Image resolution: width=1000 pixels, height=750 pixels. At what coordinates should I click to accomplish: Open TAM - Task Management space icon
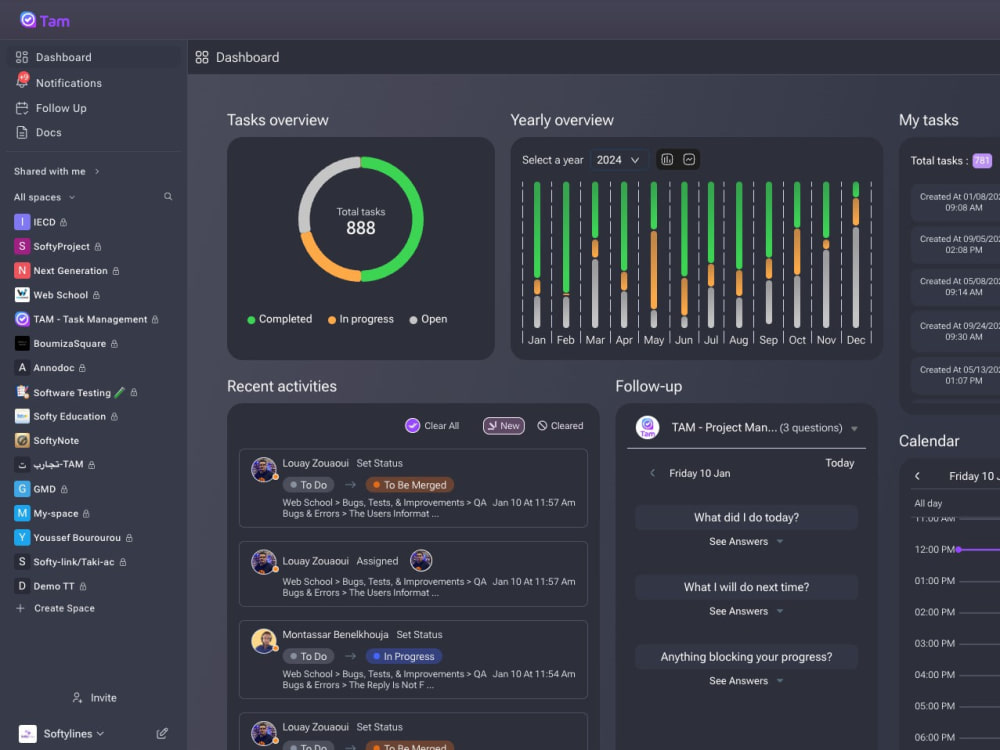point(22,319)
